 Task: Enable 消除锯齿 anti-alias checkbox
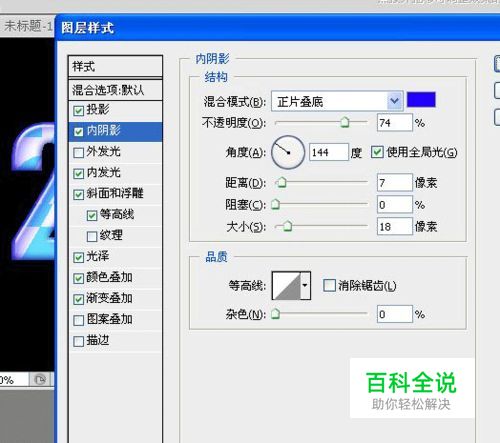point(329,285)
